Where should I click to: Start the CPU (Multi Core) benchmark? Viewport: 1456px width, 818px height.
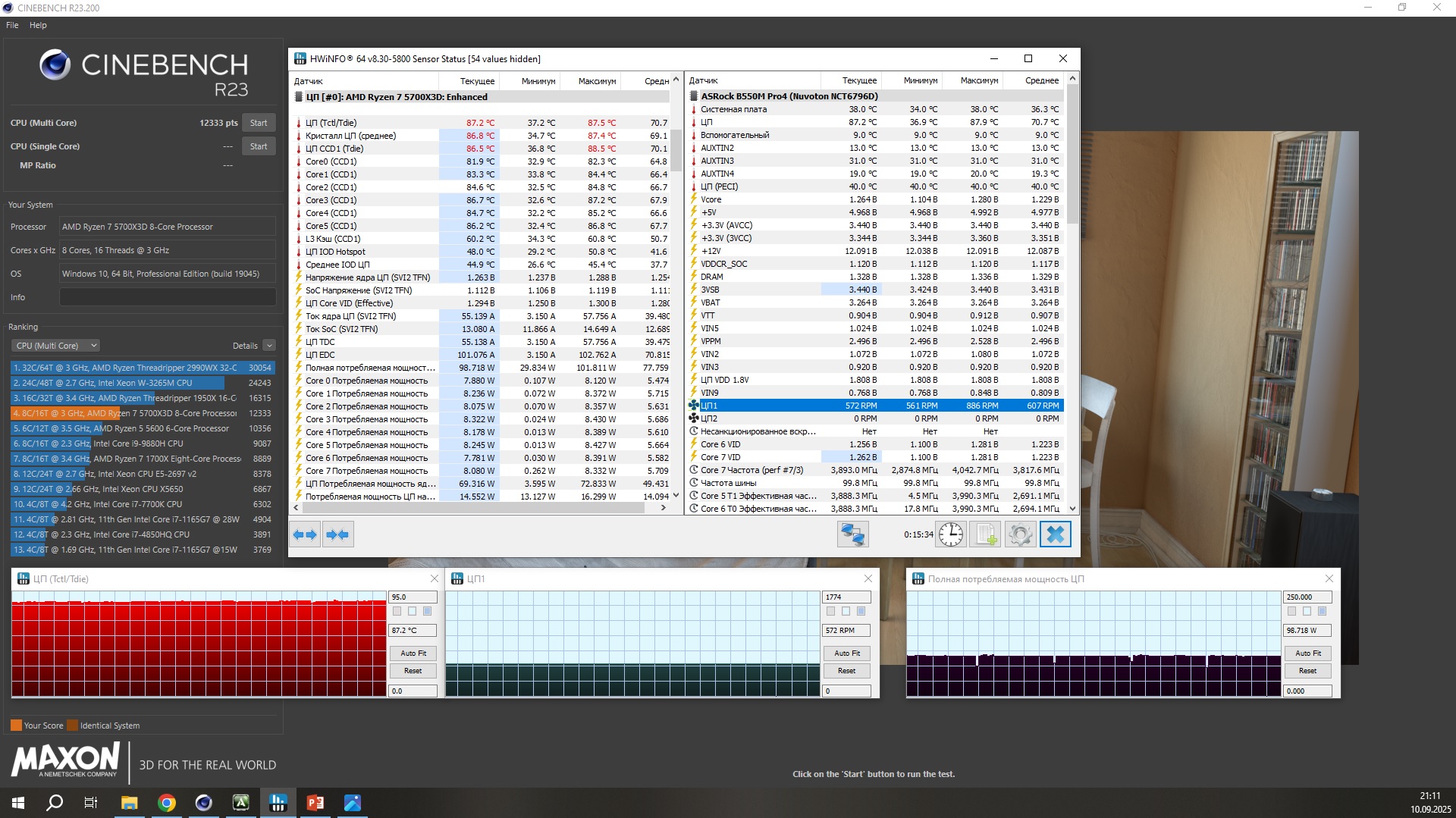(259, 123)
